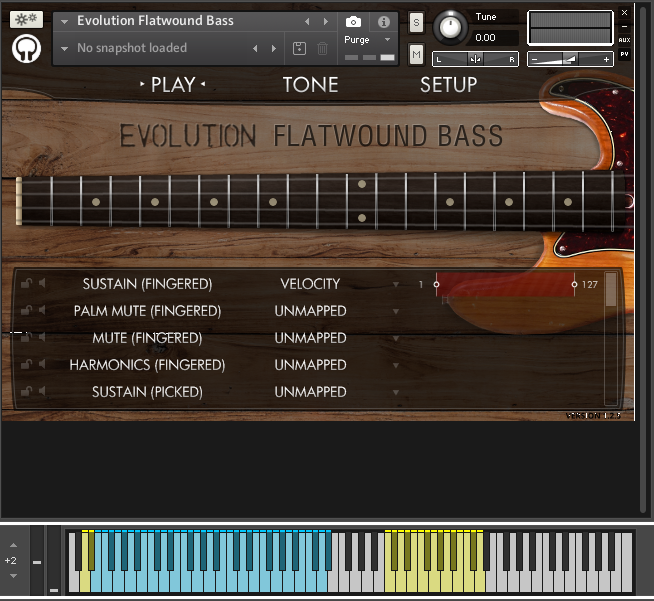Open the snapshot list dropdown
This screenshot has height=601, width=654.
(64, 48)
